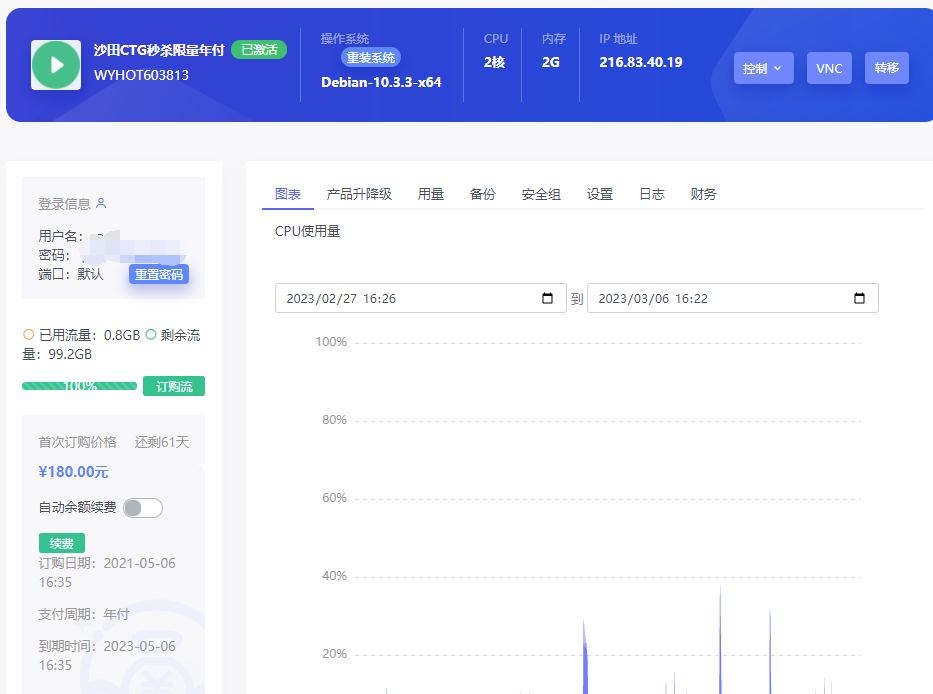933x694 pixels.
Task: Click the 重置密码 button
Action: [159, 274]
